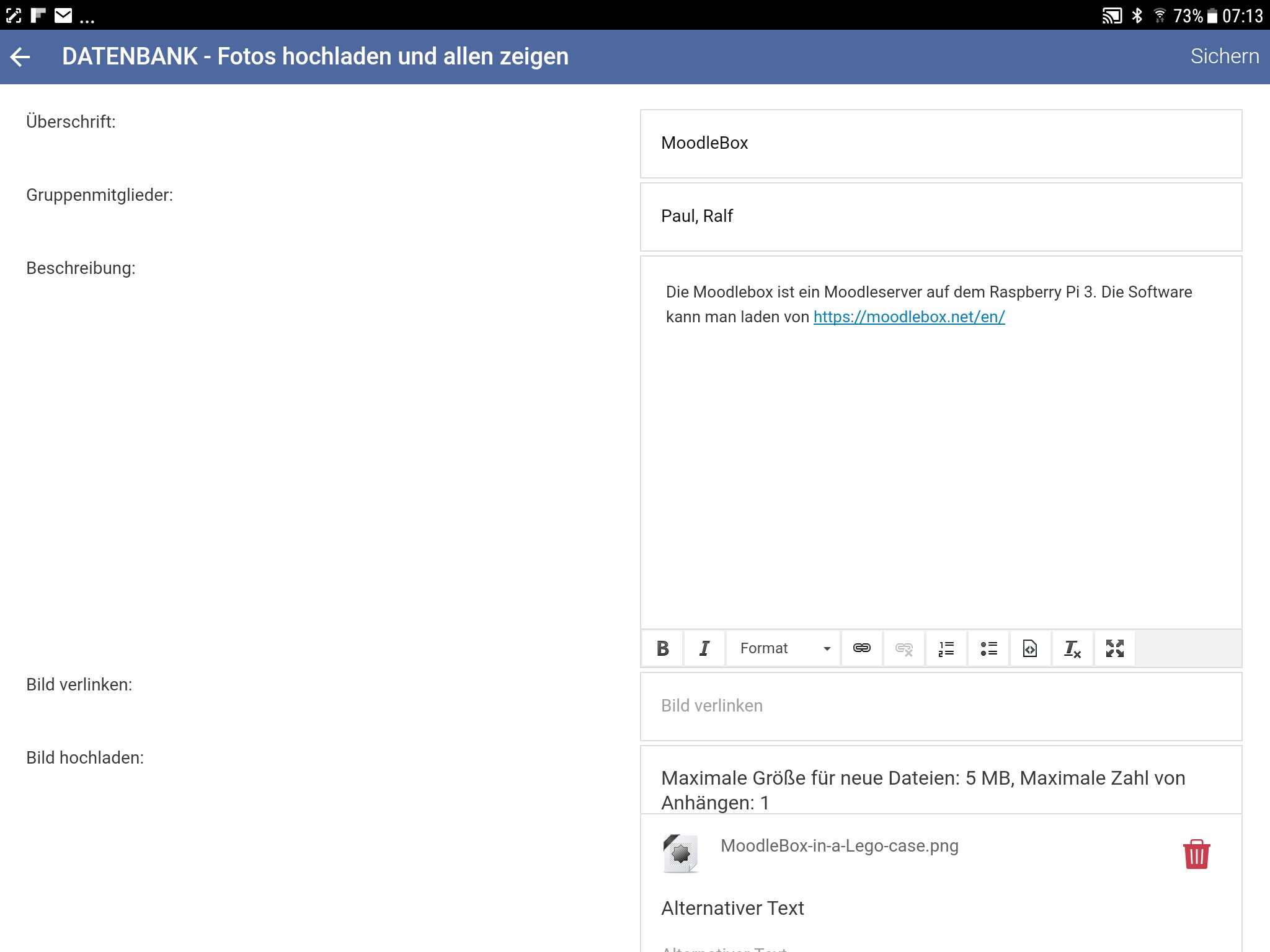1270x952 pixels.
Task: Expand editor to fullscreen
Action: [1114, 648]
